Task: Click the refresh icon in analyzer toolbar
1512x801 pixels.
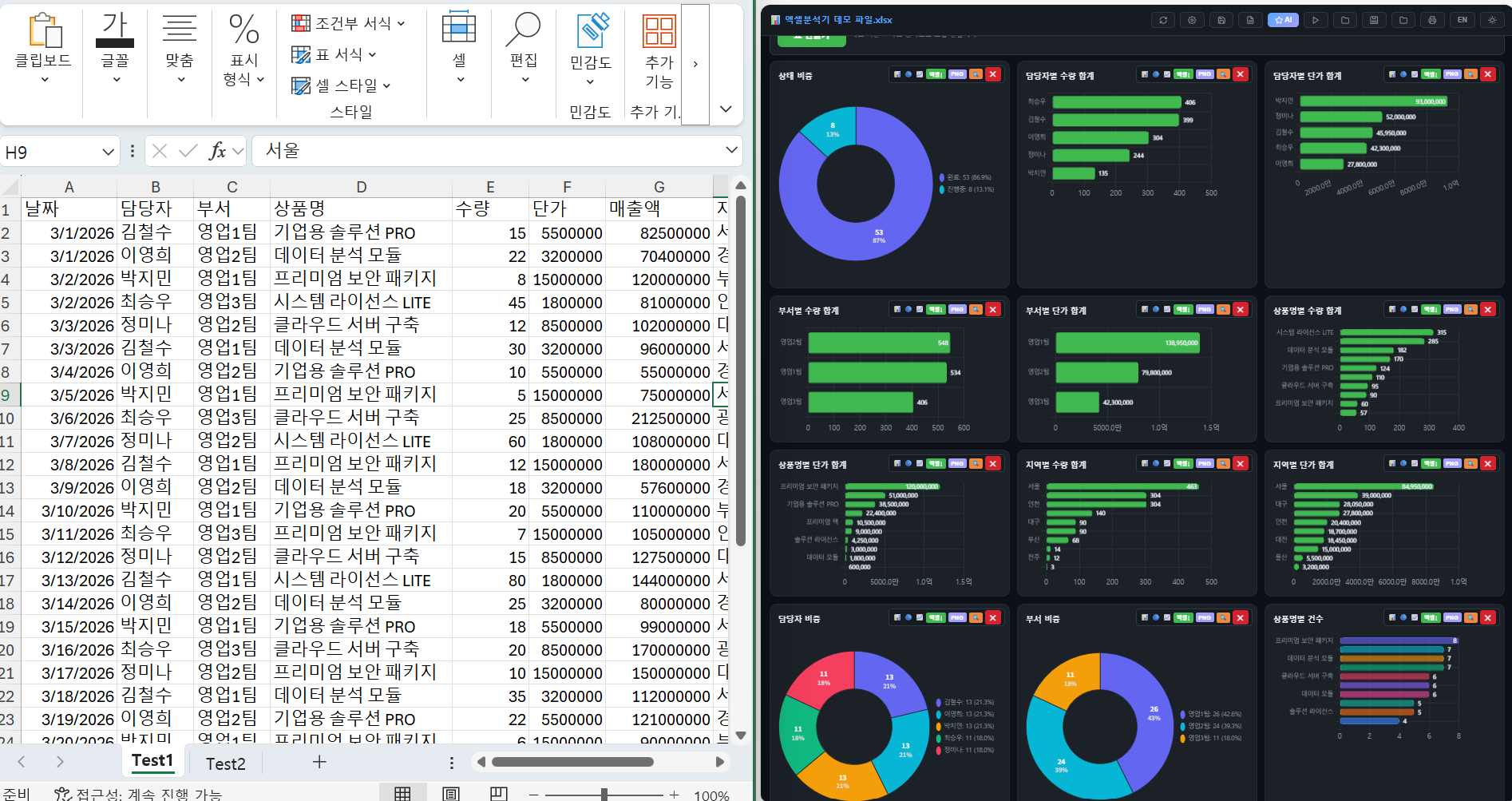Action: (1162, 20)
